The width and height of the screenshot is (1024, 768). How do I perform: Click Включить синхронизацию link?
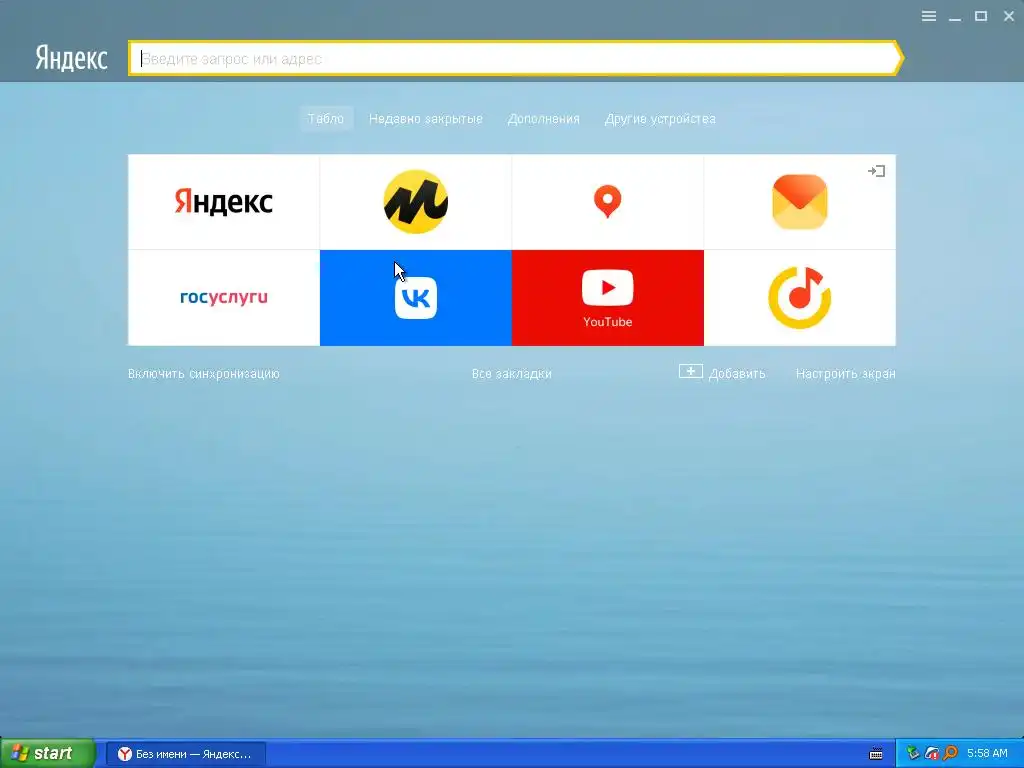204,374
